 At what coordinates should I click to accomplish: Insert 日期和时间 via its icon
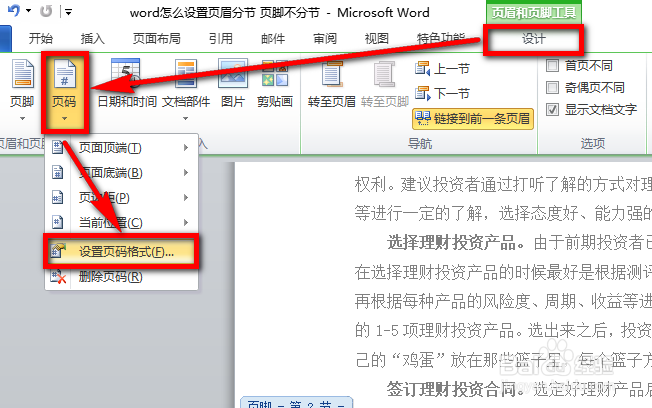pyautogui.click(x=126, y=73)
